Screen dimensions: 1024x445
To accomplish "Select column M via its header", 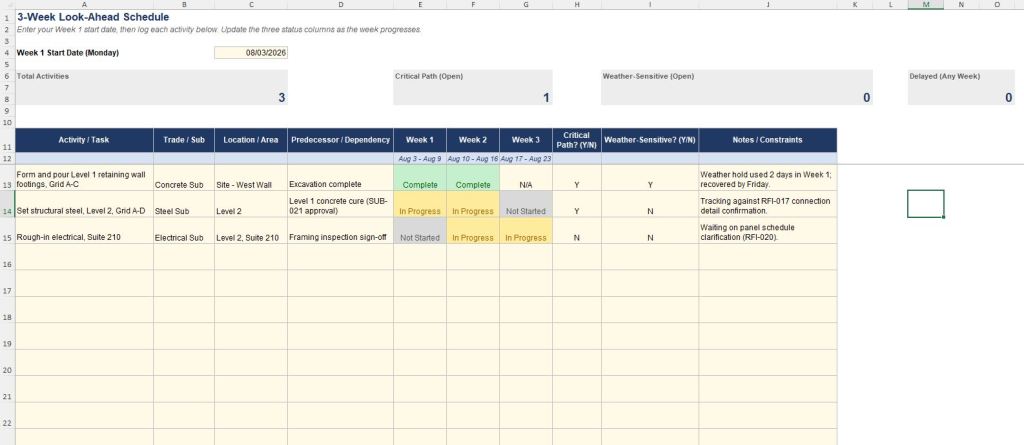I will click(x=925, y=5).
